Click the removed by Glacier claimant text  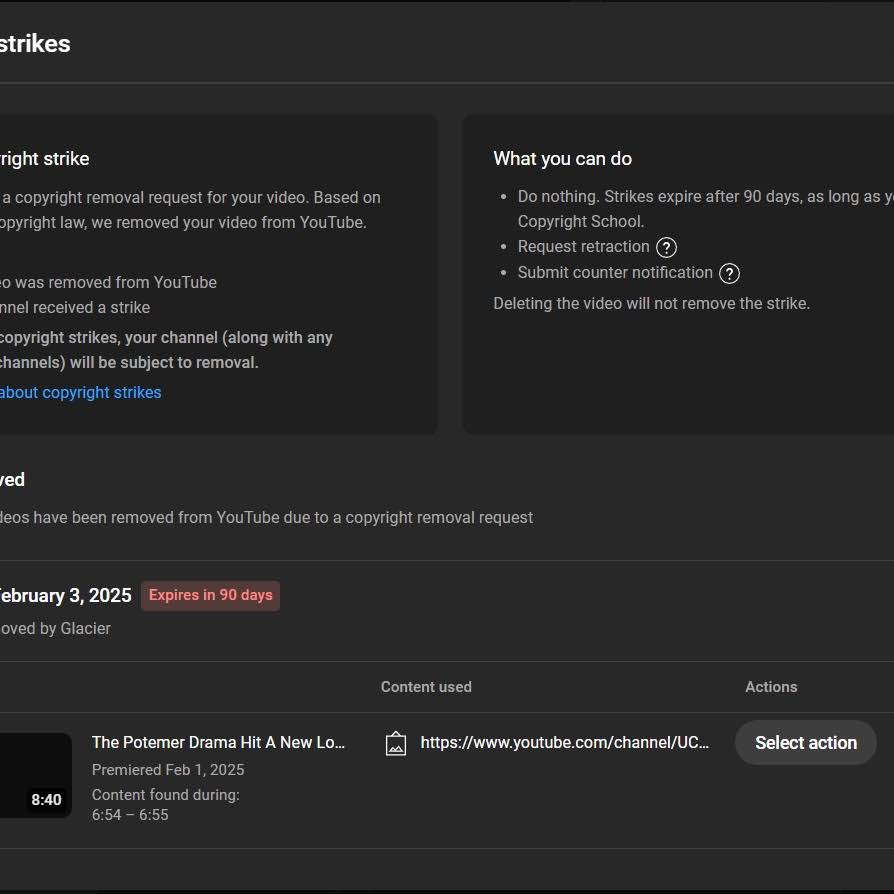pyautogui.click(x=56, y=629)
